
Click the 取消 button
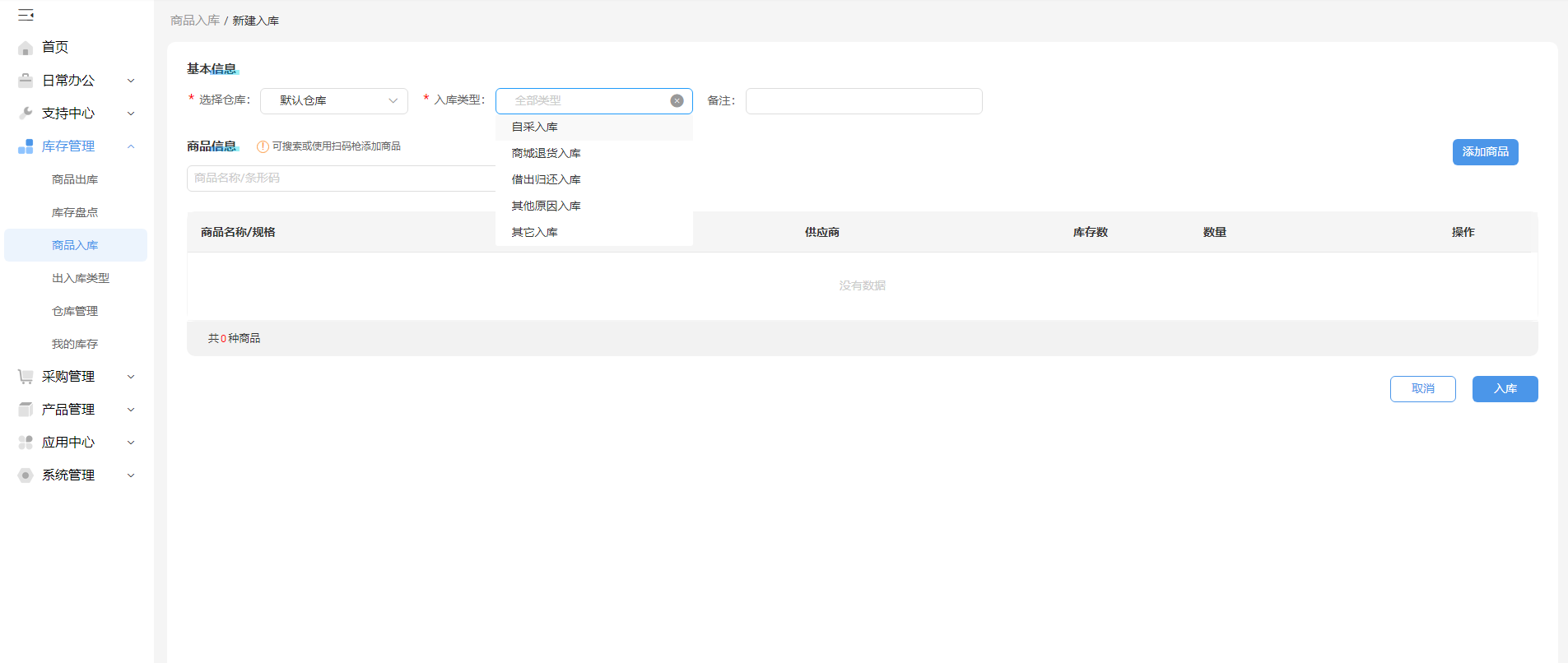1422,389
